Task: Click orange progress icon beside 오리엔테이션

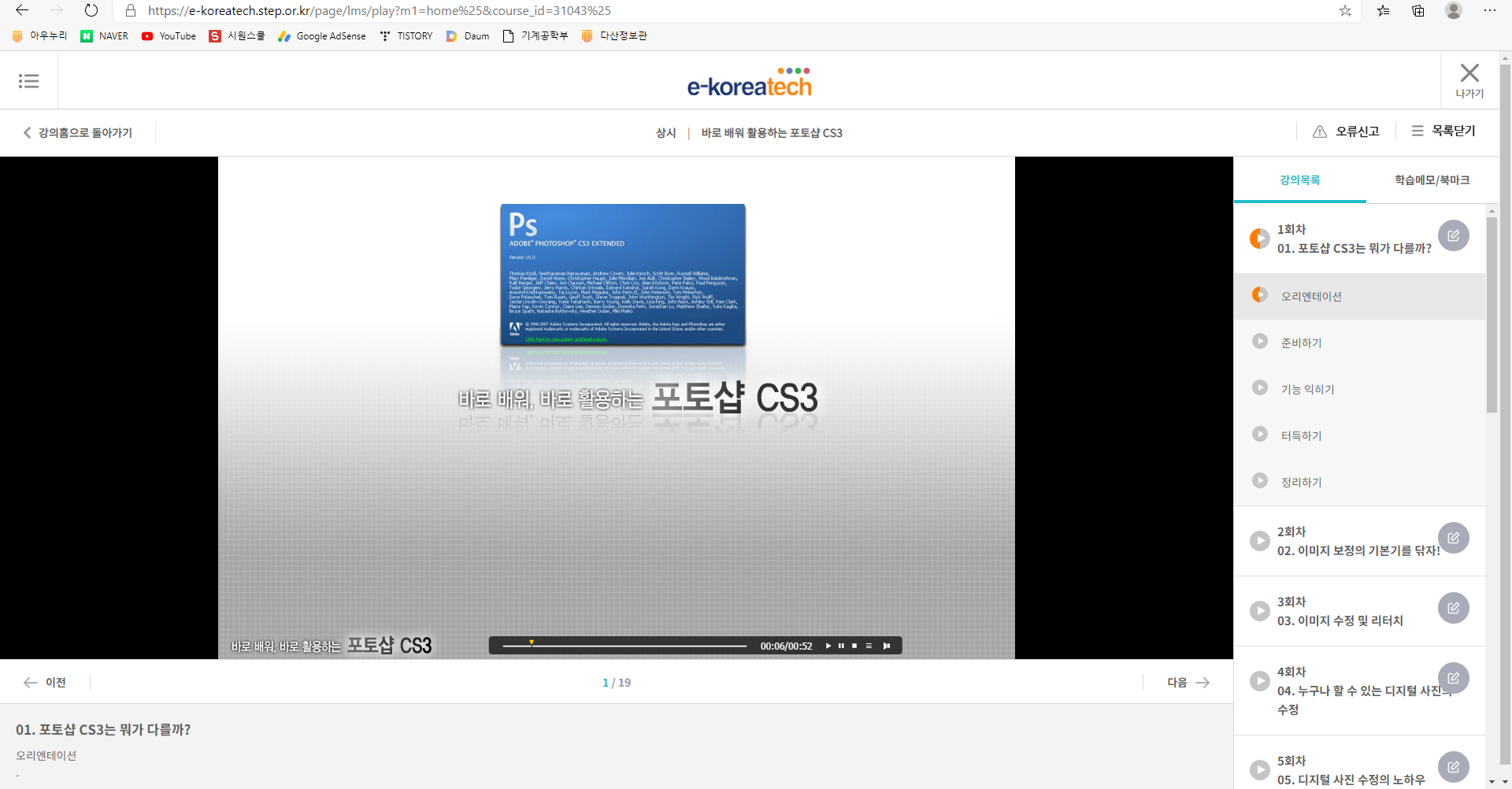Action: (1260, 294)
